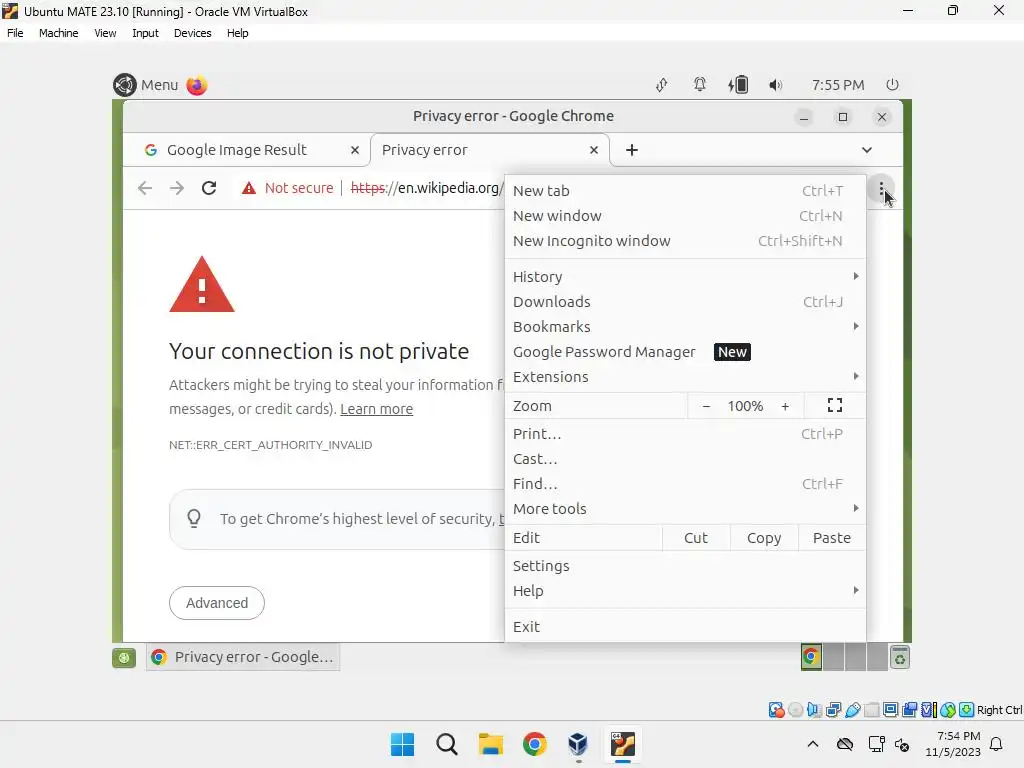
Task: Select Cast… in the menu
Action: tap(685, 459)
